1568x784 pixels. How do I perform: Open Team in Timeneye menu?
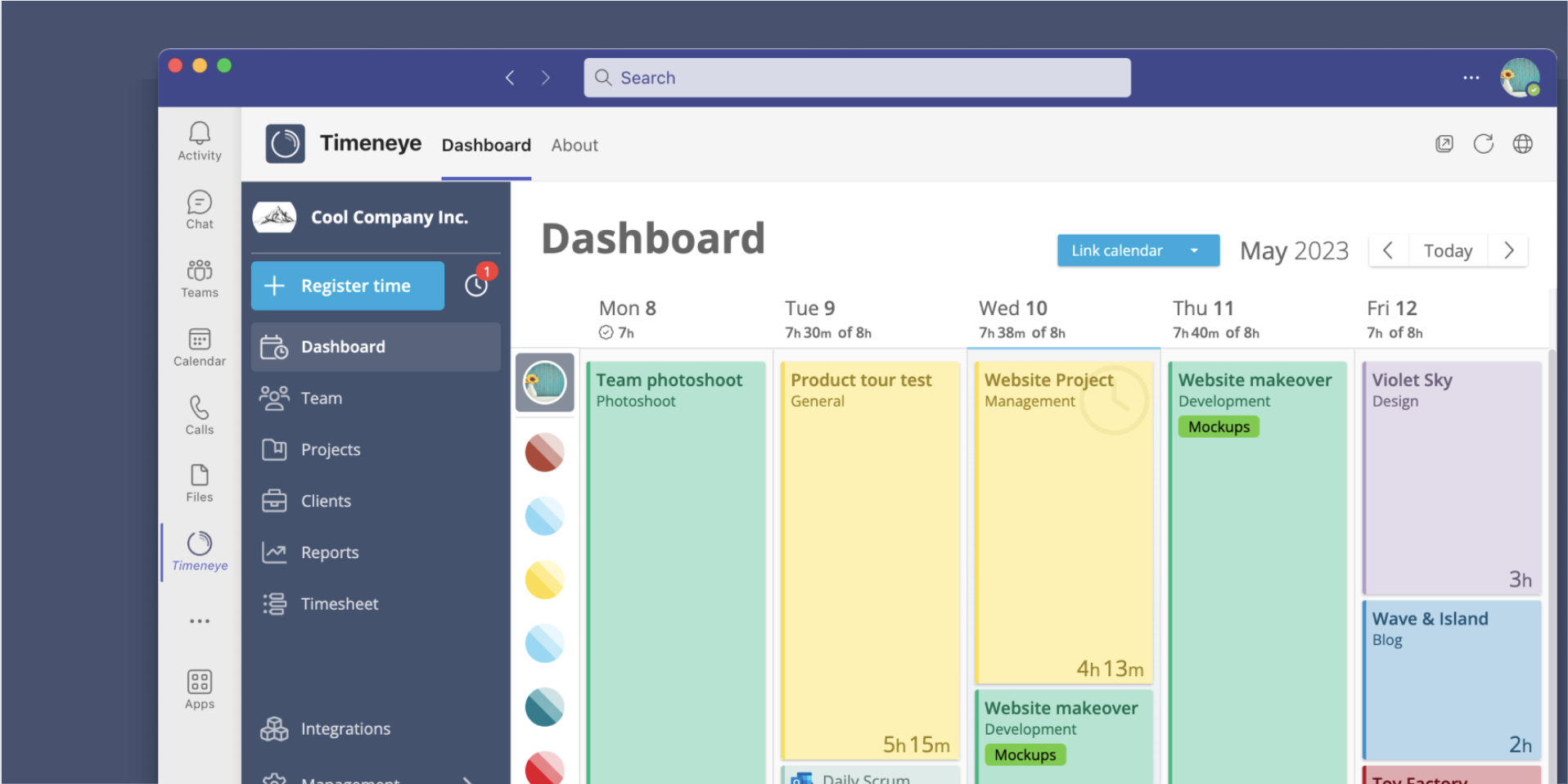(376, 399)
